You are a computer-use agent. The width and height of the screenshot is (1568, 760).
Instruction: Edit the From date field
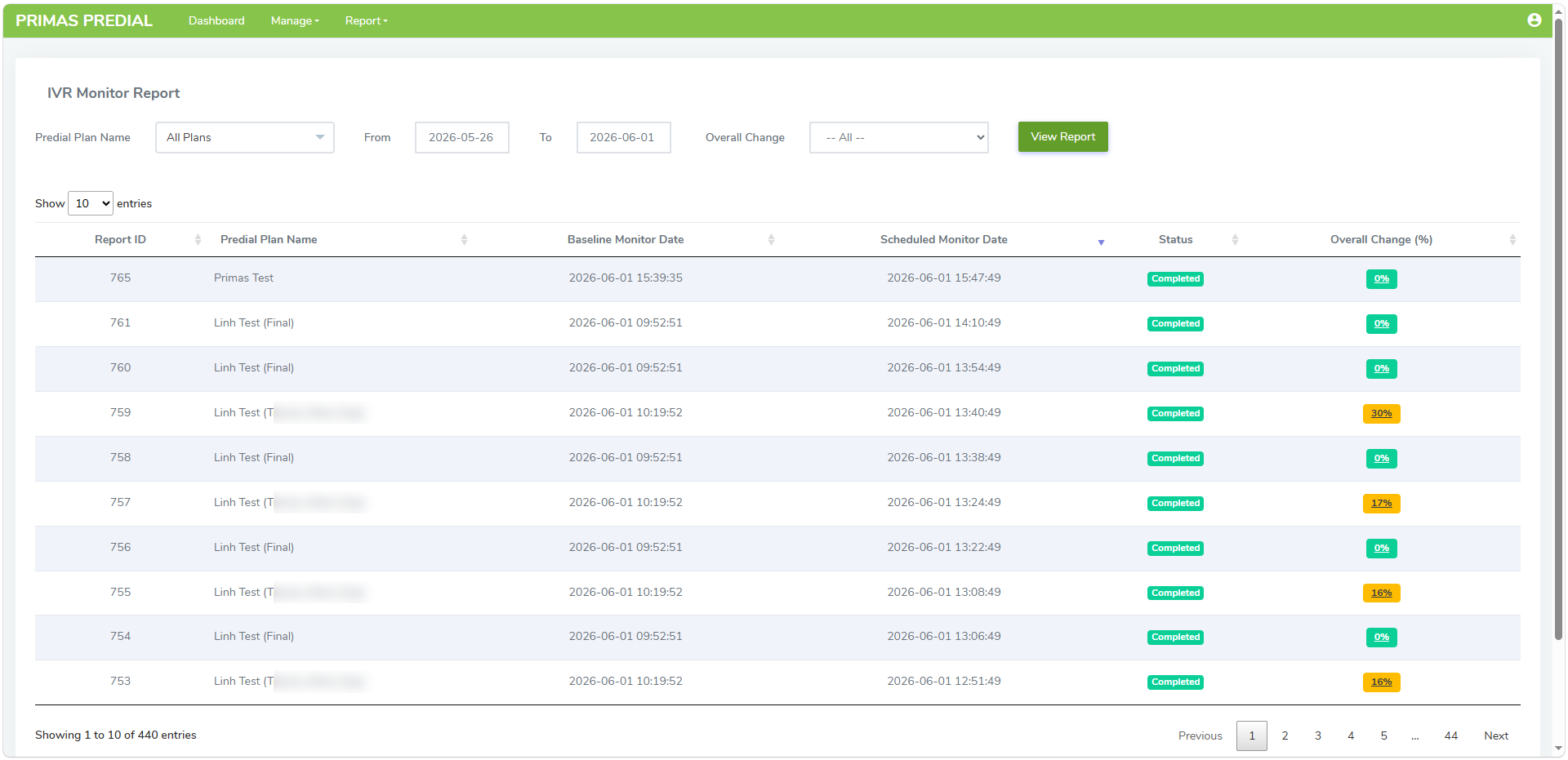461,137
